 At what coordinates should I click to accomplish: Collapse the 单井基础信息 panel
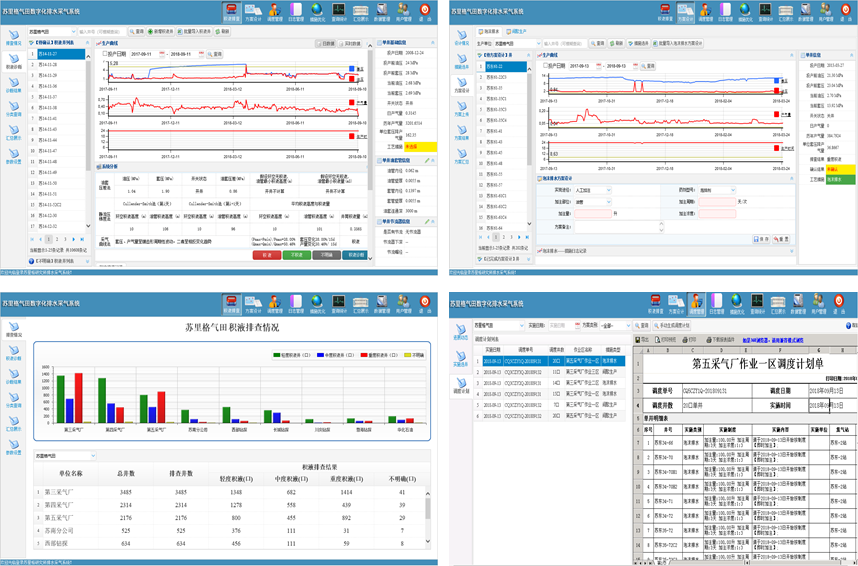coord(433,43)
